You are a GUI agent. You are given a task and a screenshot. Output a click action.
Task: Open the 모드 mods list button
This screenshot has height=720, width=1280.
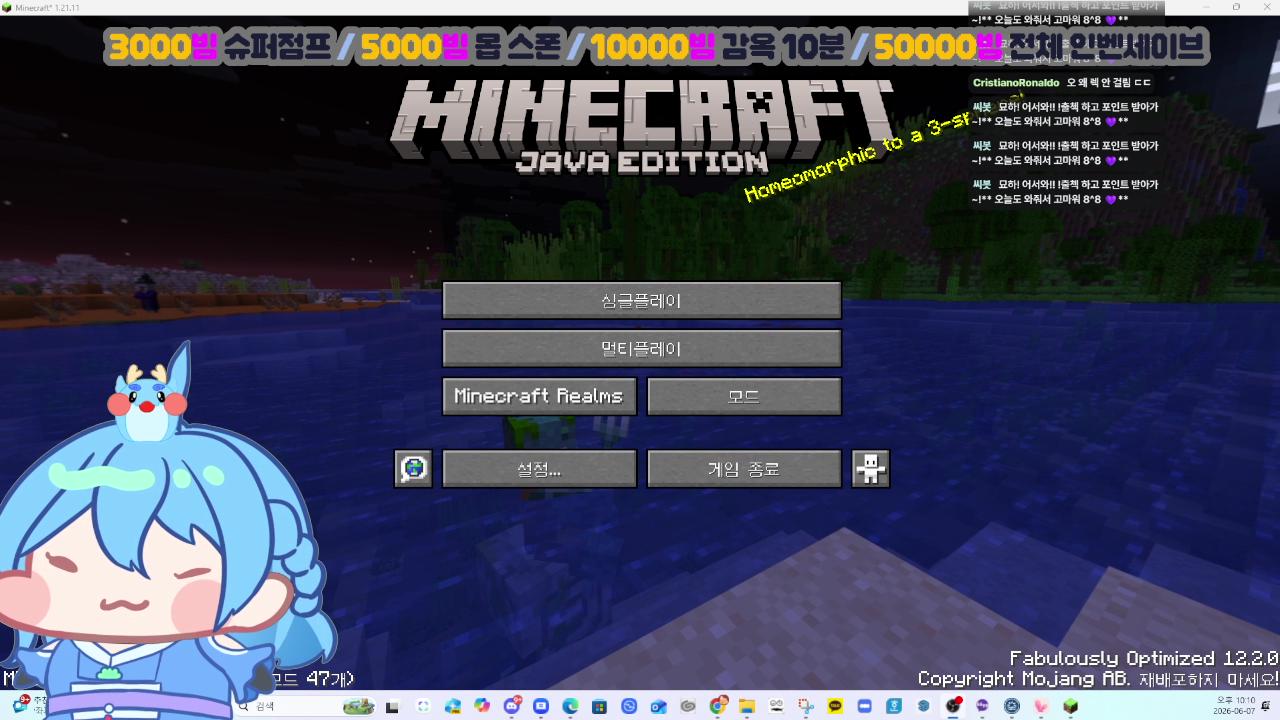744,396
